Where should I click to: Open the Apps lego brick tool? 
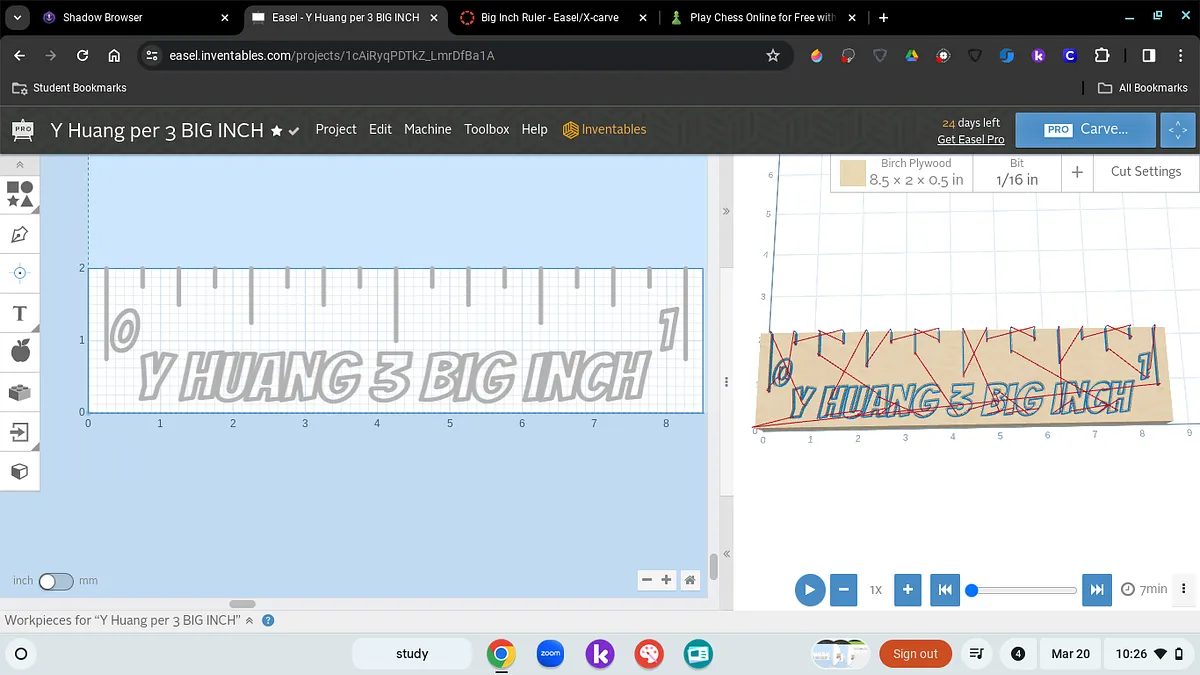coord(19,393)
